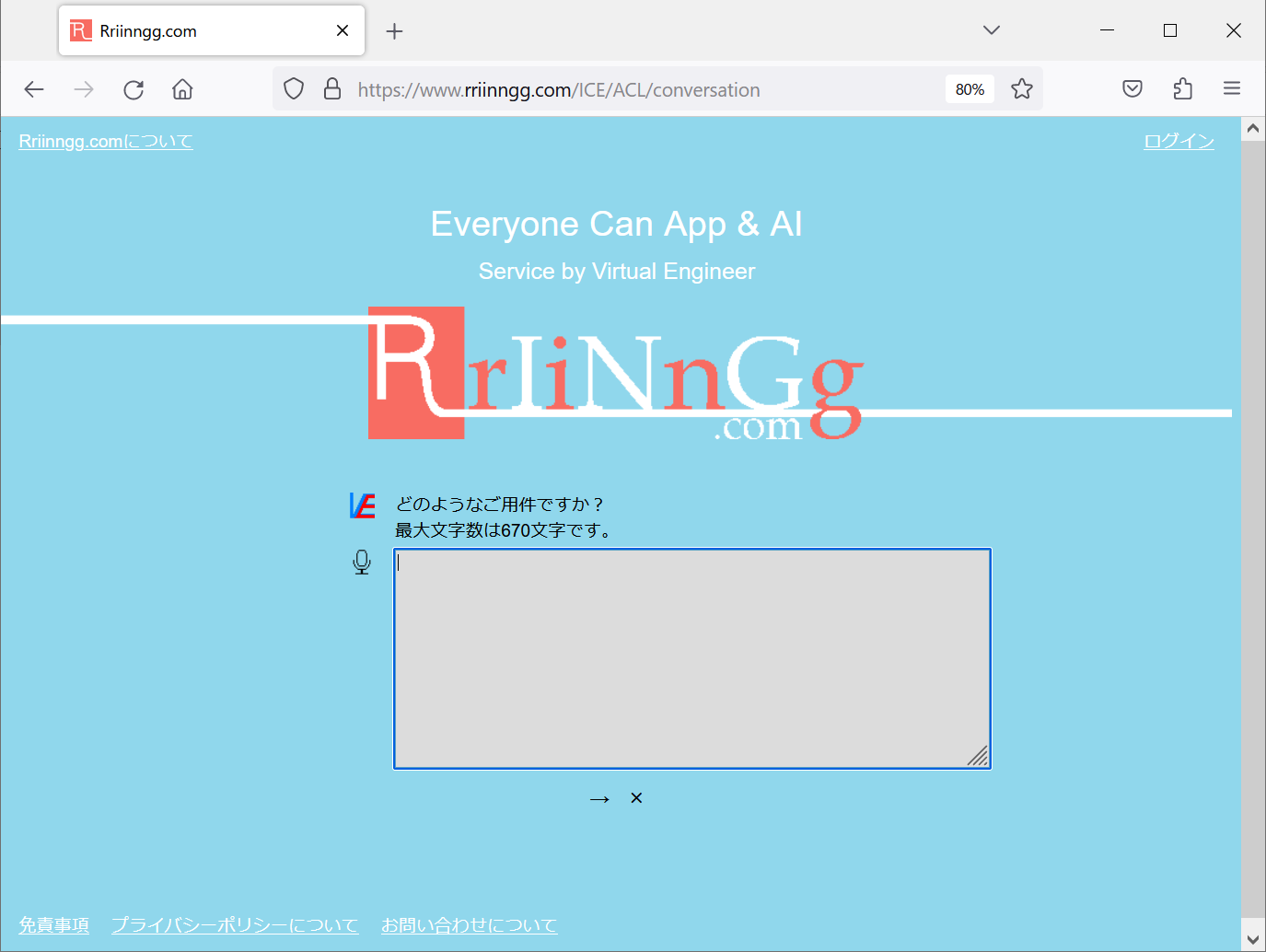1266x952 pixels.
Task: Close the Rriinngg.com tab
Action: [x=343, y=30]
